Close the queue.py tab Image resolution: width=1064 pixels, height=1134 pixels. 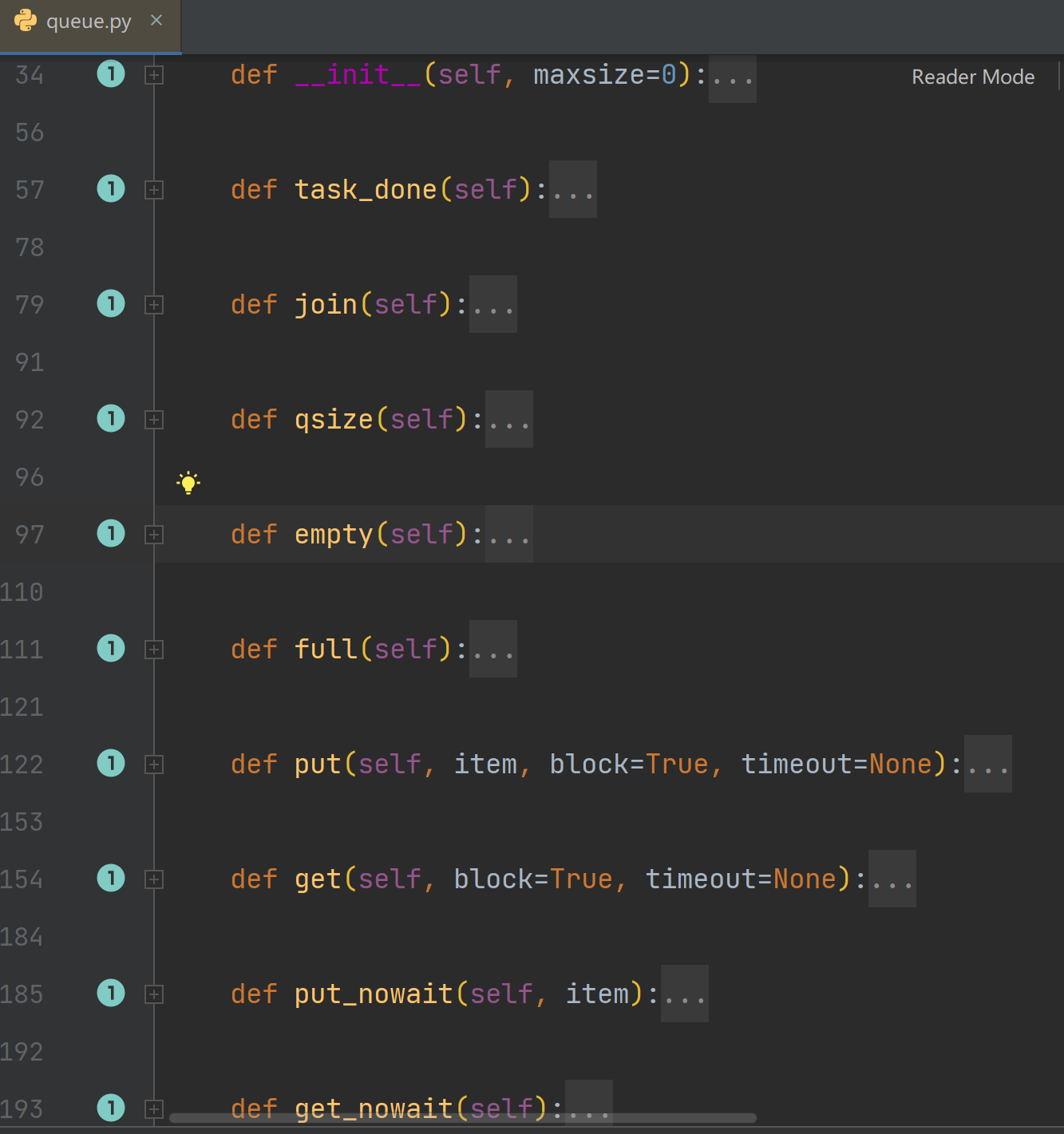156,20
